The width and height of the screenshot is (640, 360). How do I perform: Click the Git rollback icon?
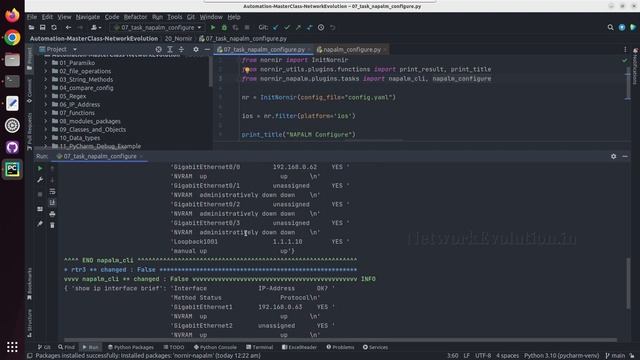tap(333, 27)
